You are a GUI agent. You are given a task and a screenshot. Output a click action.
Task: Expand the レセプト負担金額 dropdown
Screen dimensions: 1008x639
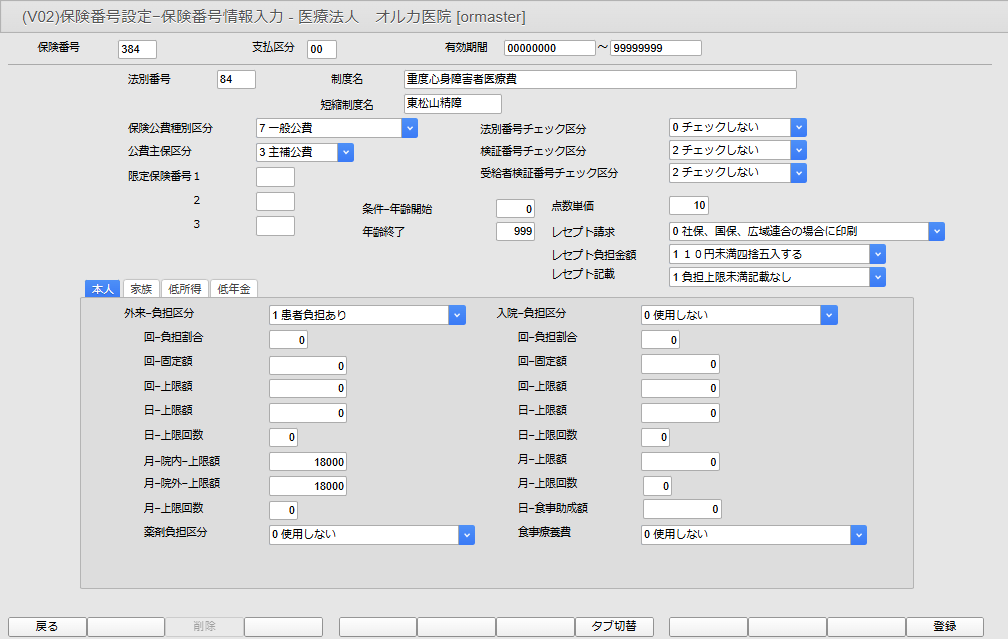pyautogui.click(x=877, y=254)
